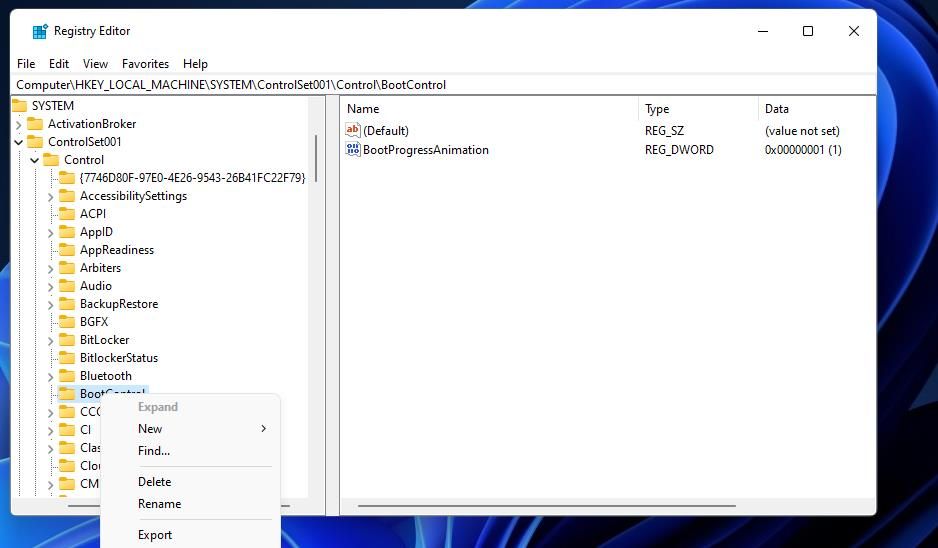Select the Audio folder icon
The width and height of the screenshot is (938, 548).
click(x=67, y=285)
